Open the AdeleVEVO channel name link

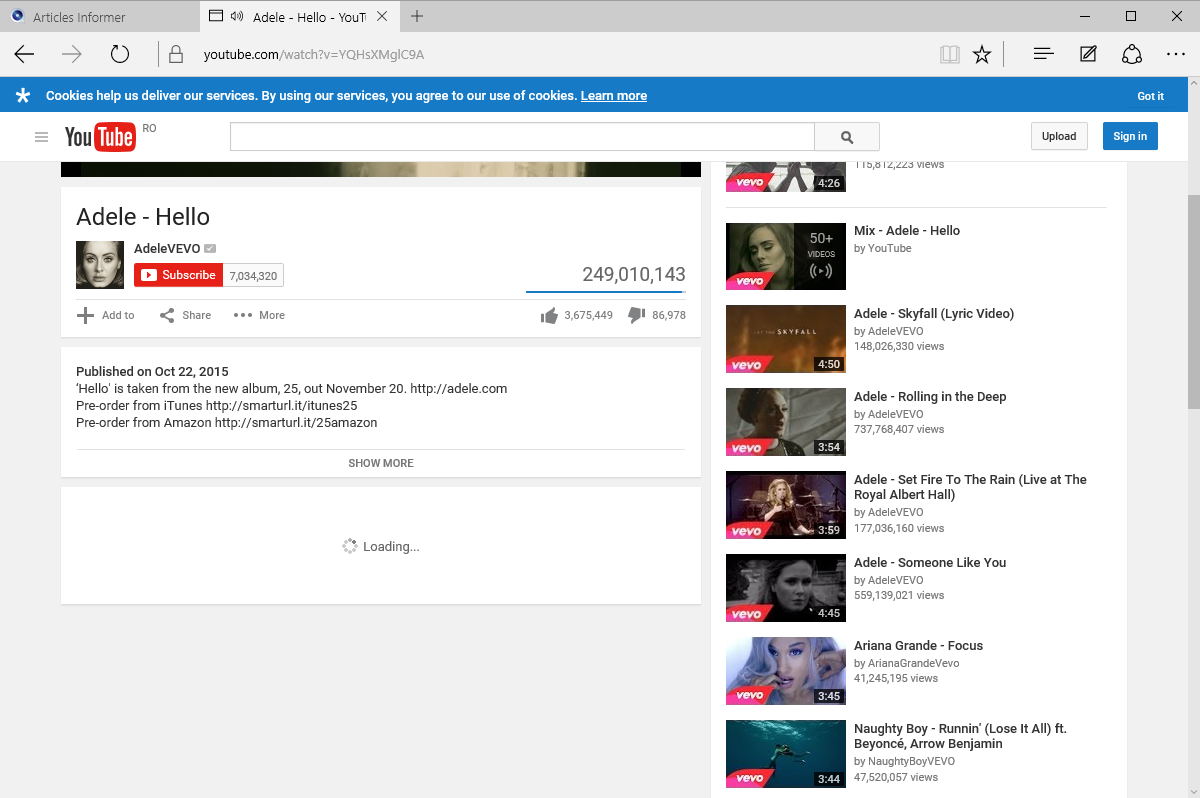[167, 249]
